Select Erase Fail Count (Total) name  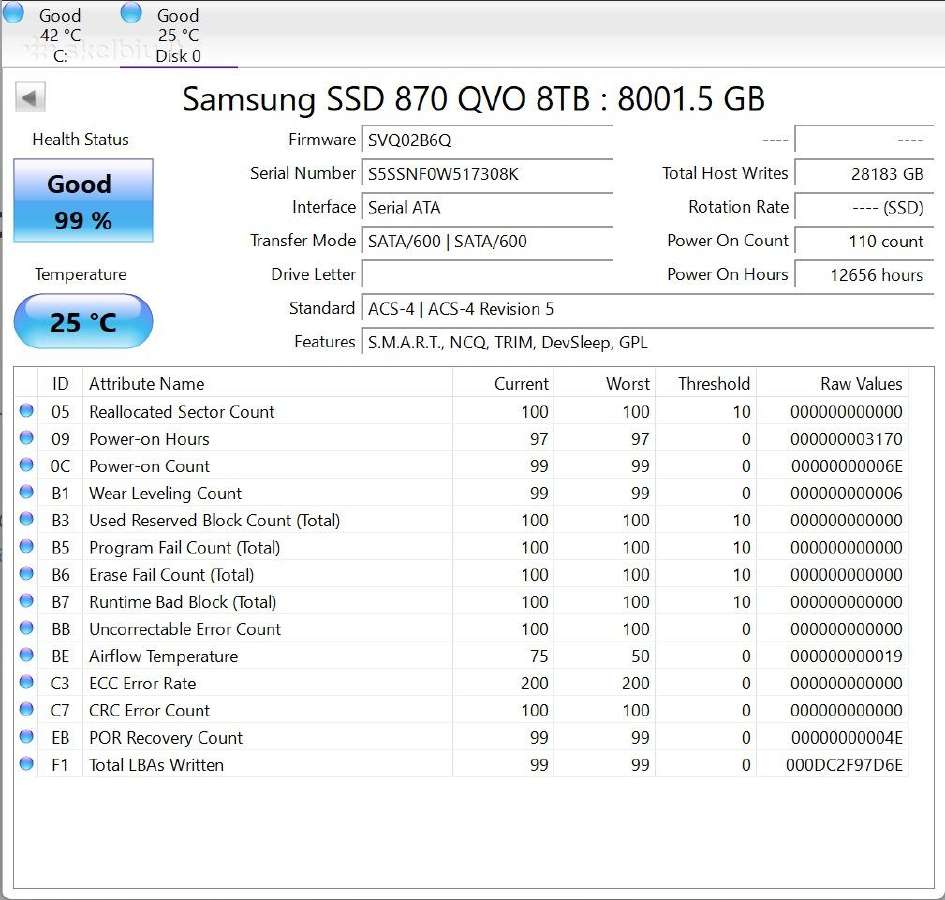point(171,574)
